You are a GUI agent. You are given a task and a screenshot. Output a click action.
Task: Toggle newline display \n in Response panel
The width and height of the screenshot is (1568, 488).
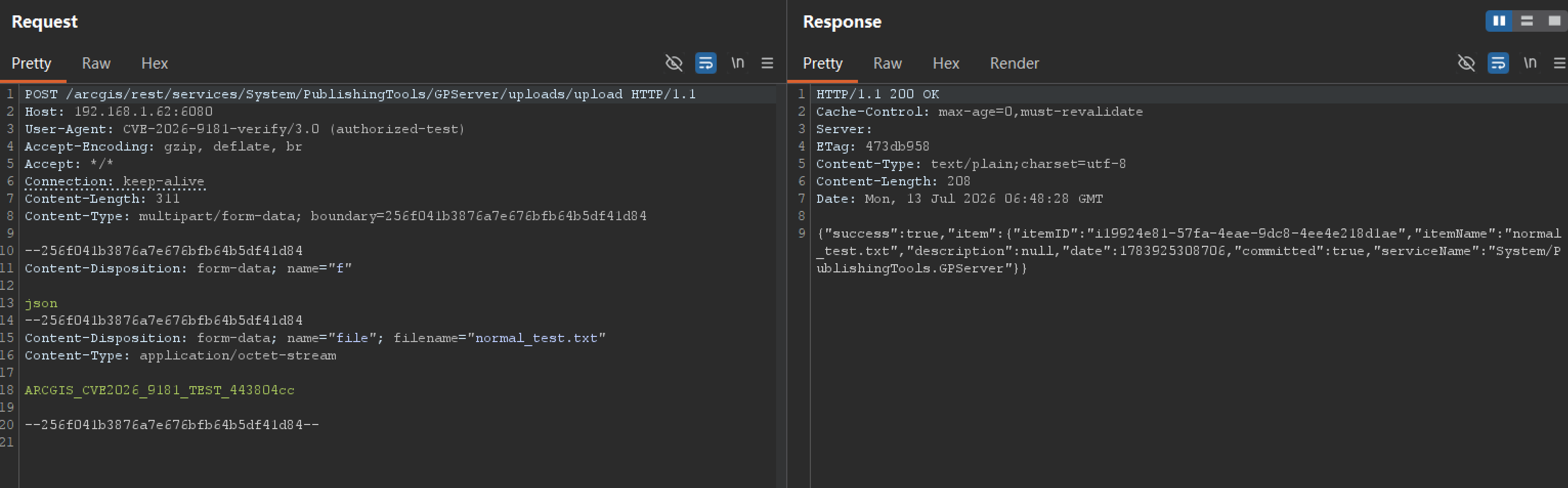pos(1530,63)
